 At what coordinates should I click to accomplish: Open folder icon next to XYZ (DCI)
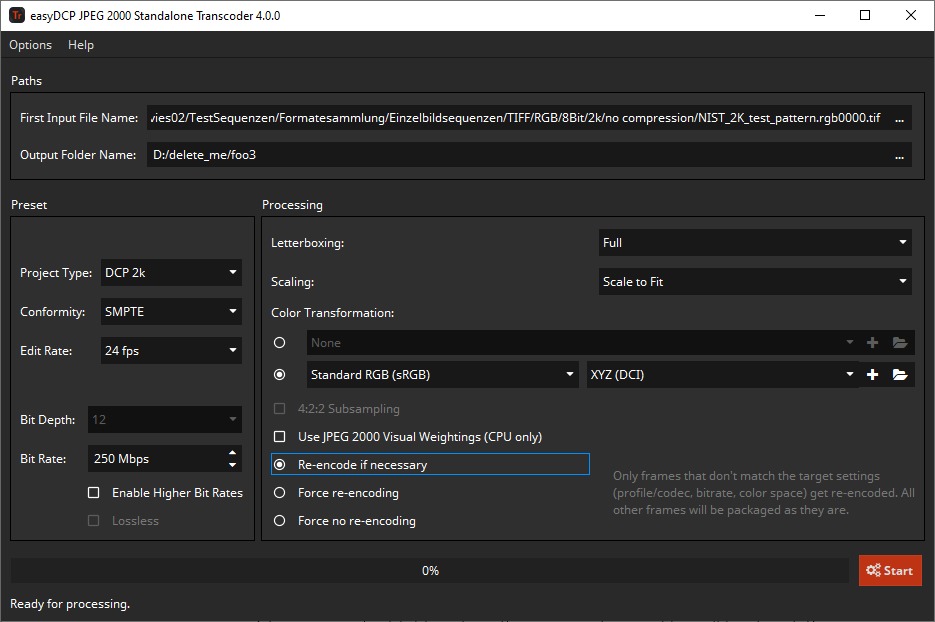coord(899,374)
